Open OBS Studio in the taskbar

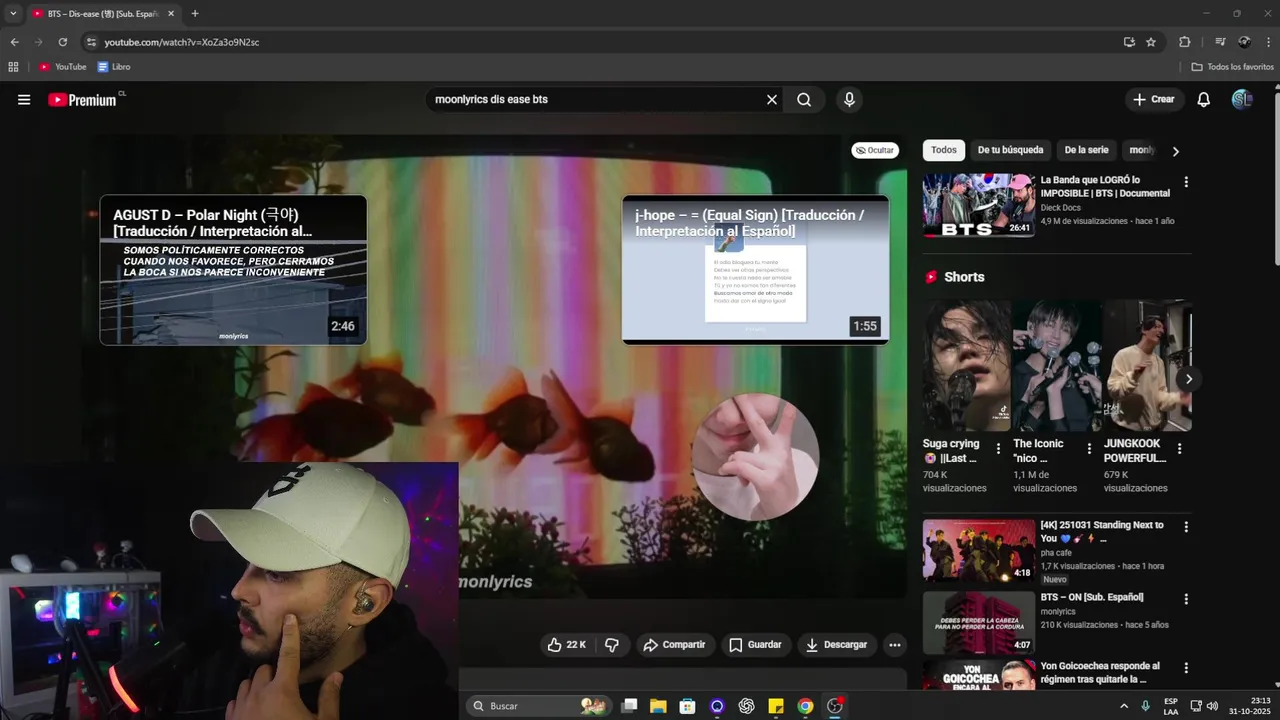[834, 706]
